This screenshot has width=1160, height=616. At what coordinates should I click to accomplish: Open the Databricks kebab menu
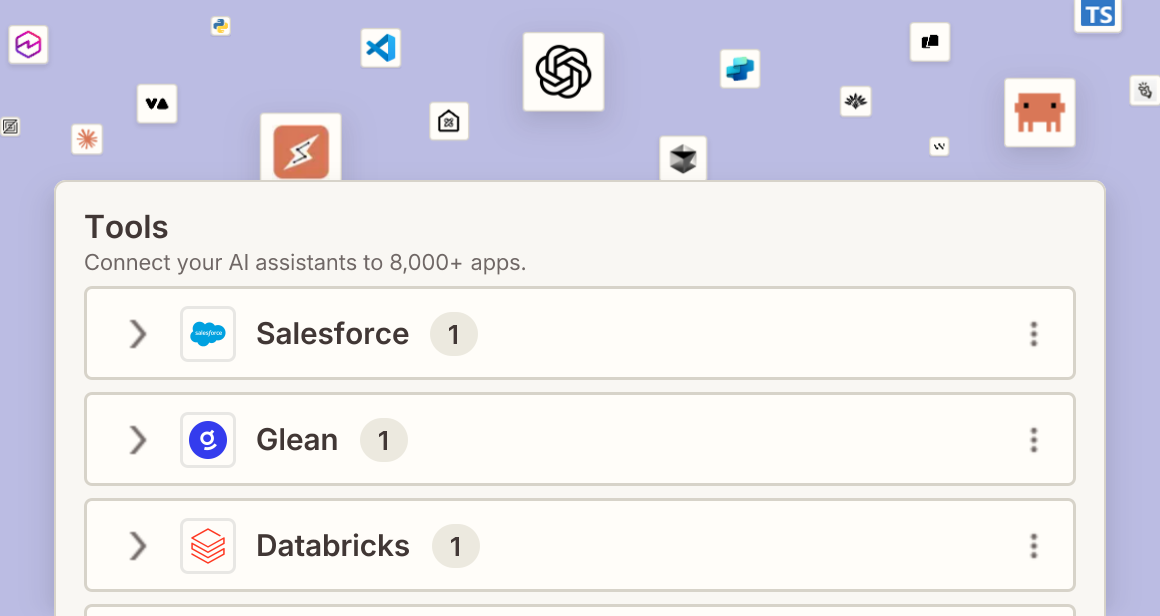click(x=1033, y=546)
